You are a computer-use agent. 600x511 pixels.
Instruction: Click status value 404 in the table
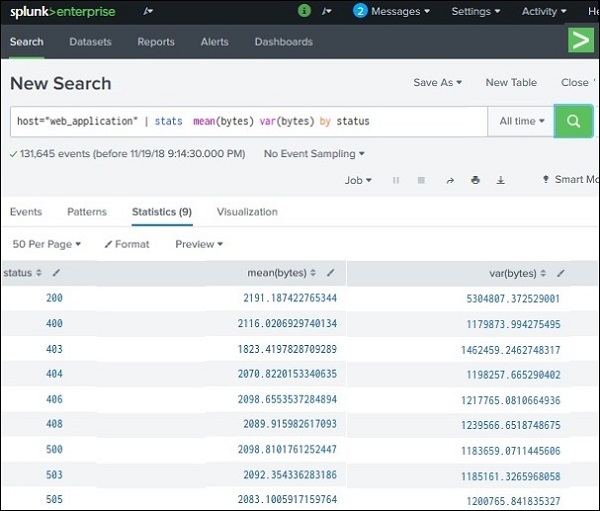[55, 374]
